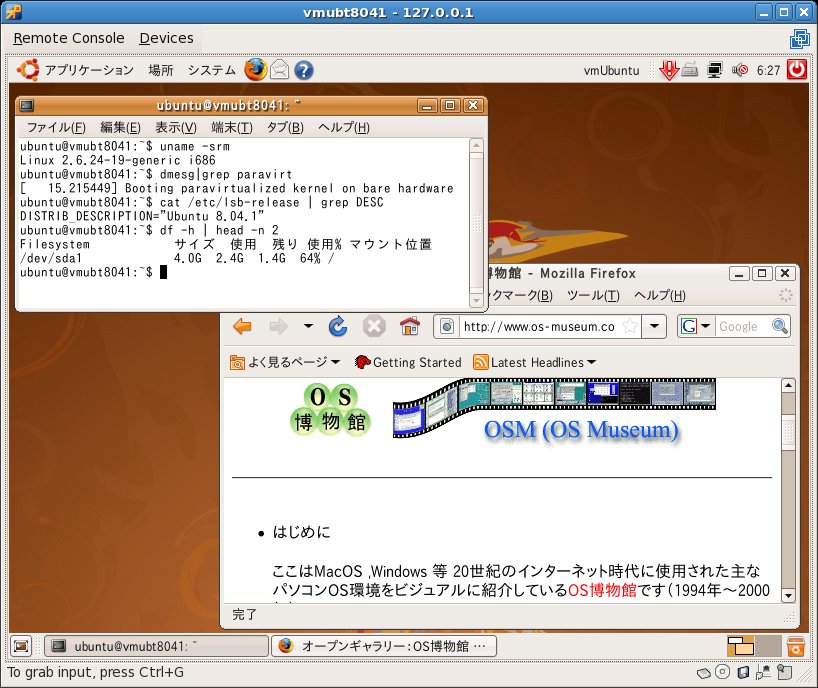
Task: Open the Firefox history dropdown arrow
Action: (308, 327)
